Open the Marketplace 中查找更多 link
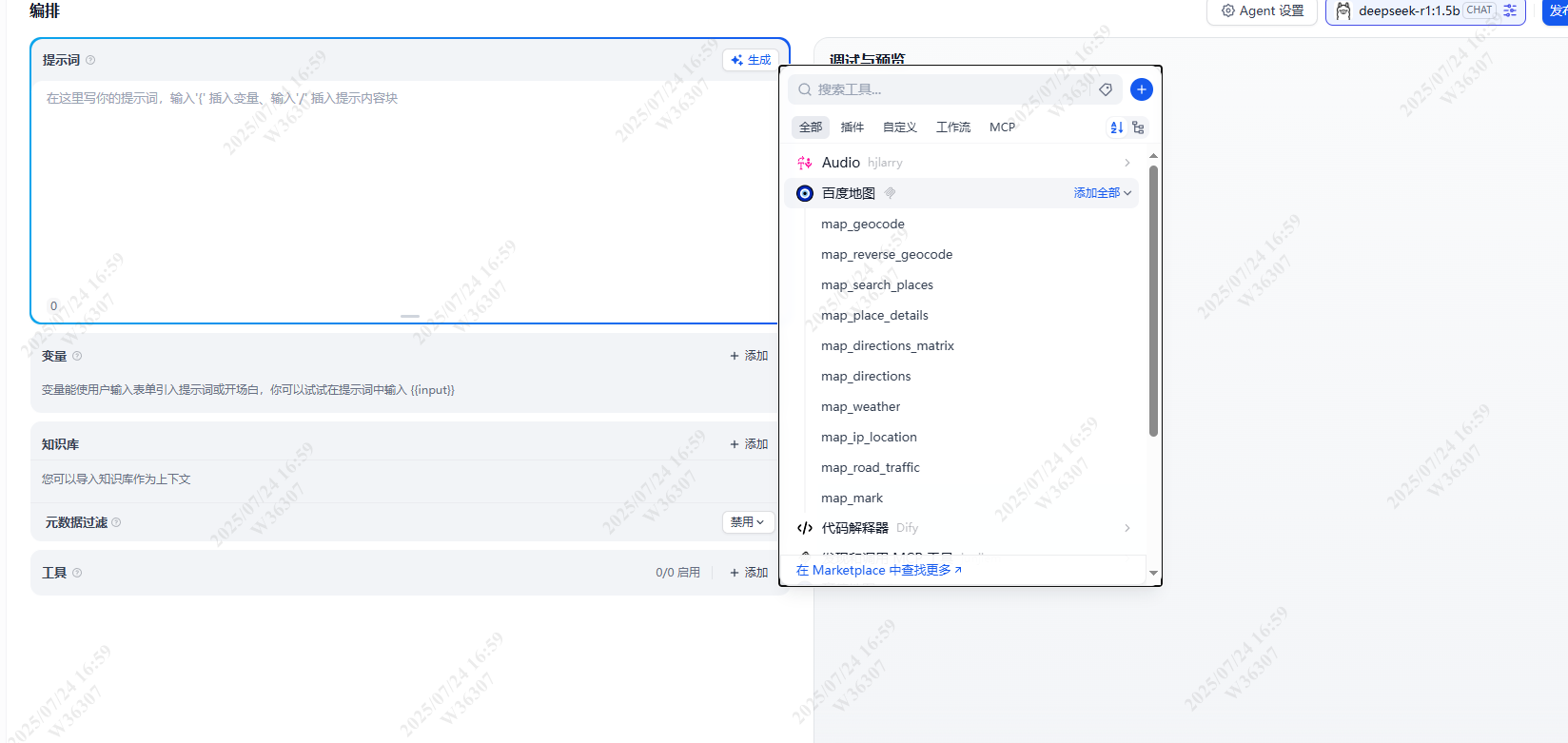This screenshot has width=1568, height=743. [878, 570]
